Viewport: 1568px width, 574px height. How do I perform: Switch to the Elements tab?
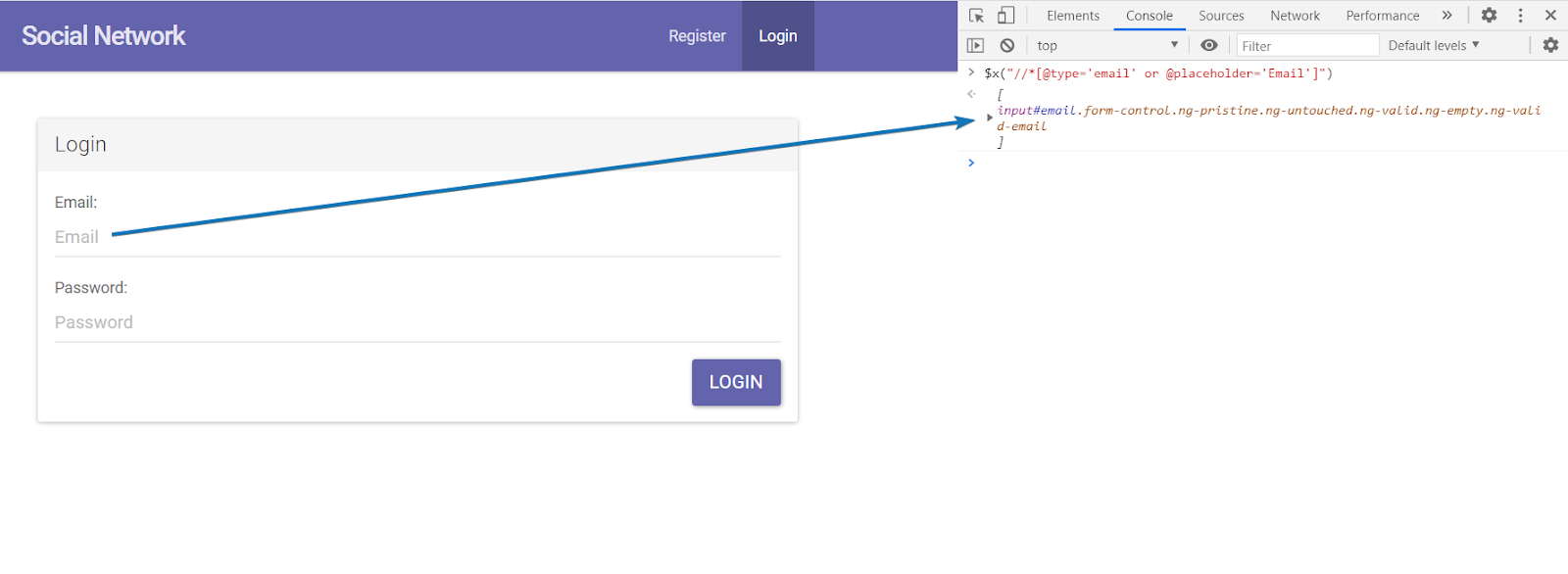pyautogui.click(x=1072, y=16)
